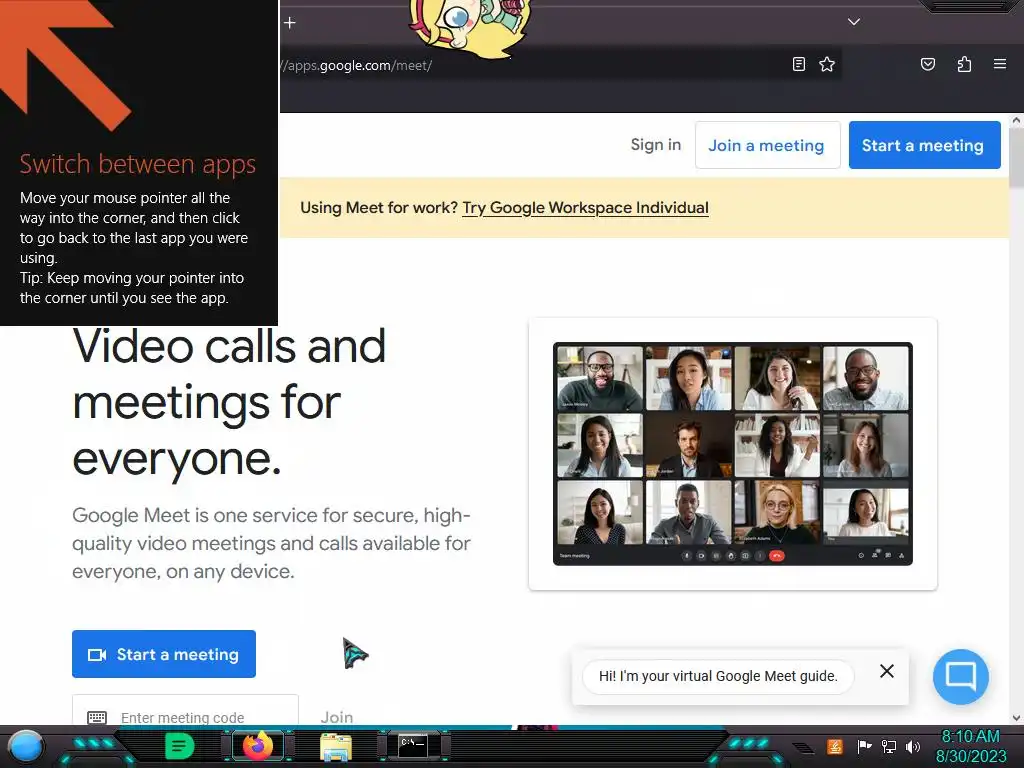The height and width of the screenshot is (768, 1024).
Task: Open Try Google Workspace Individual link
Action: 585,208
